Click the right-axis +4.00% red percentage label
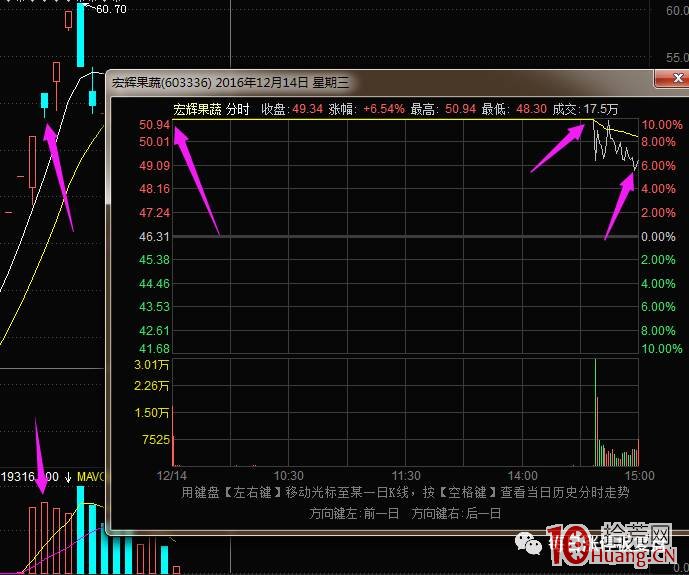The height and width of the screenshot is (575, 689). [x=658, y=189]
